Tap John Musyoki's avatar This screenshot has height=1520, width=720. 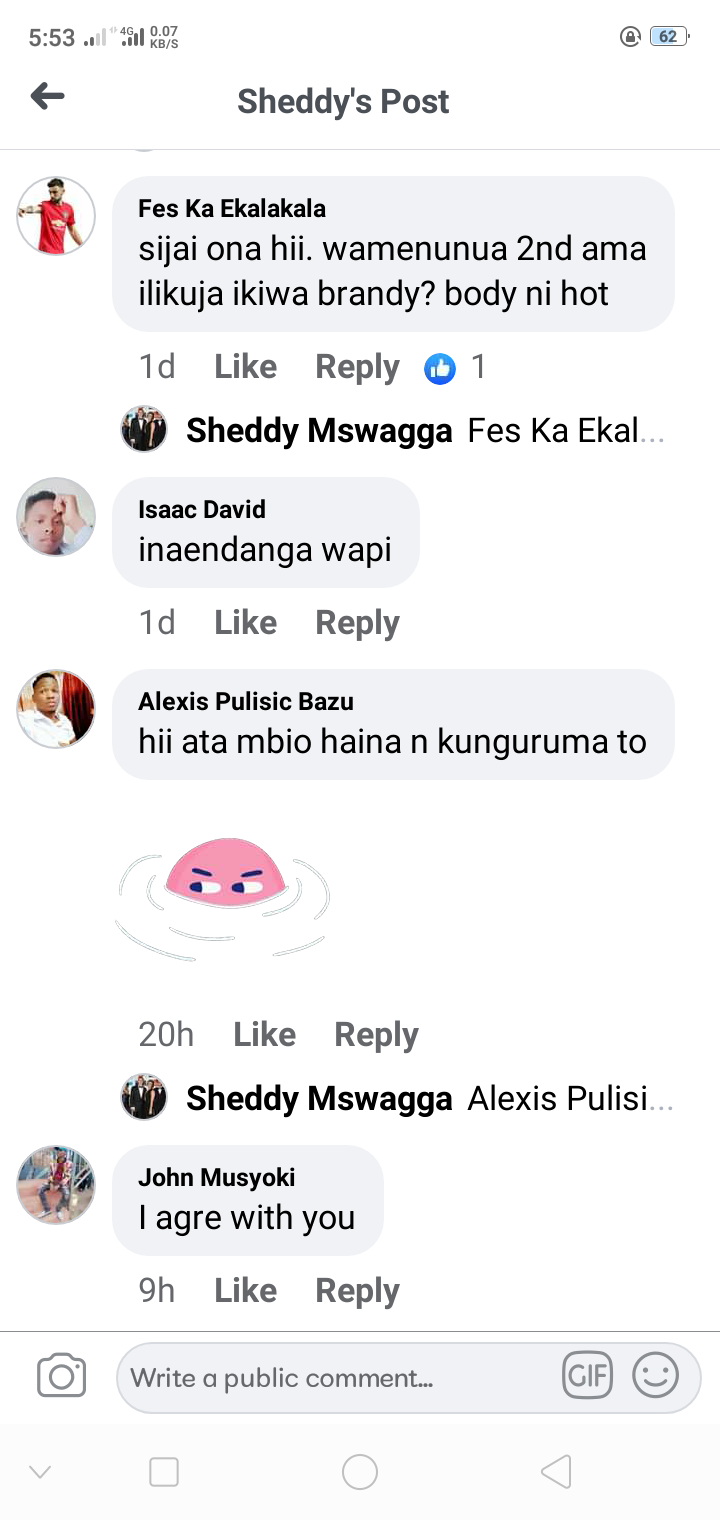56,1185
